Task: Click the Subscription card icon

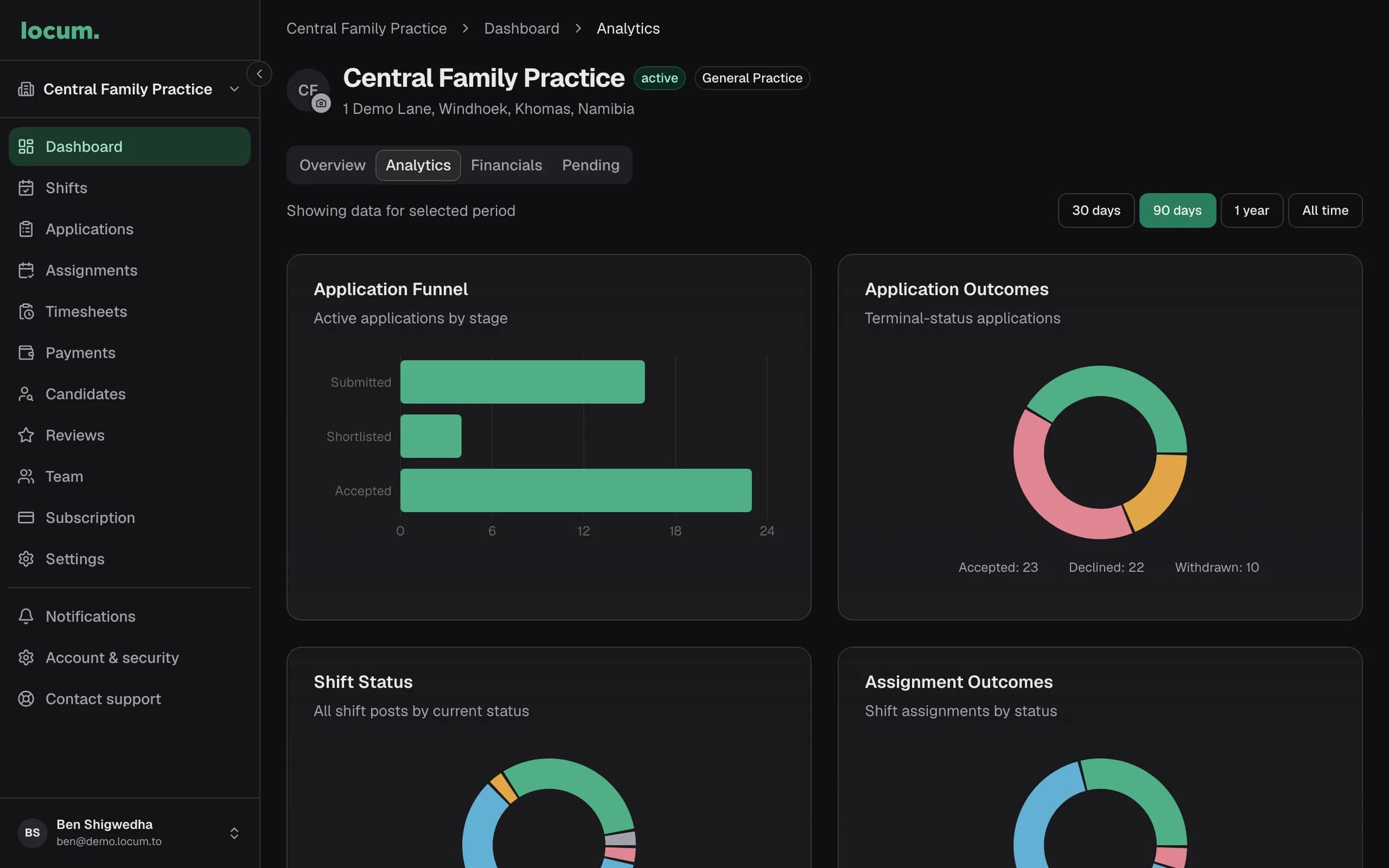Action: (26, 518)
